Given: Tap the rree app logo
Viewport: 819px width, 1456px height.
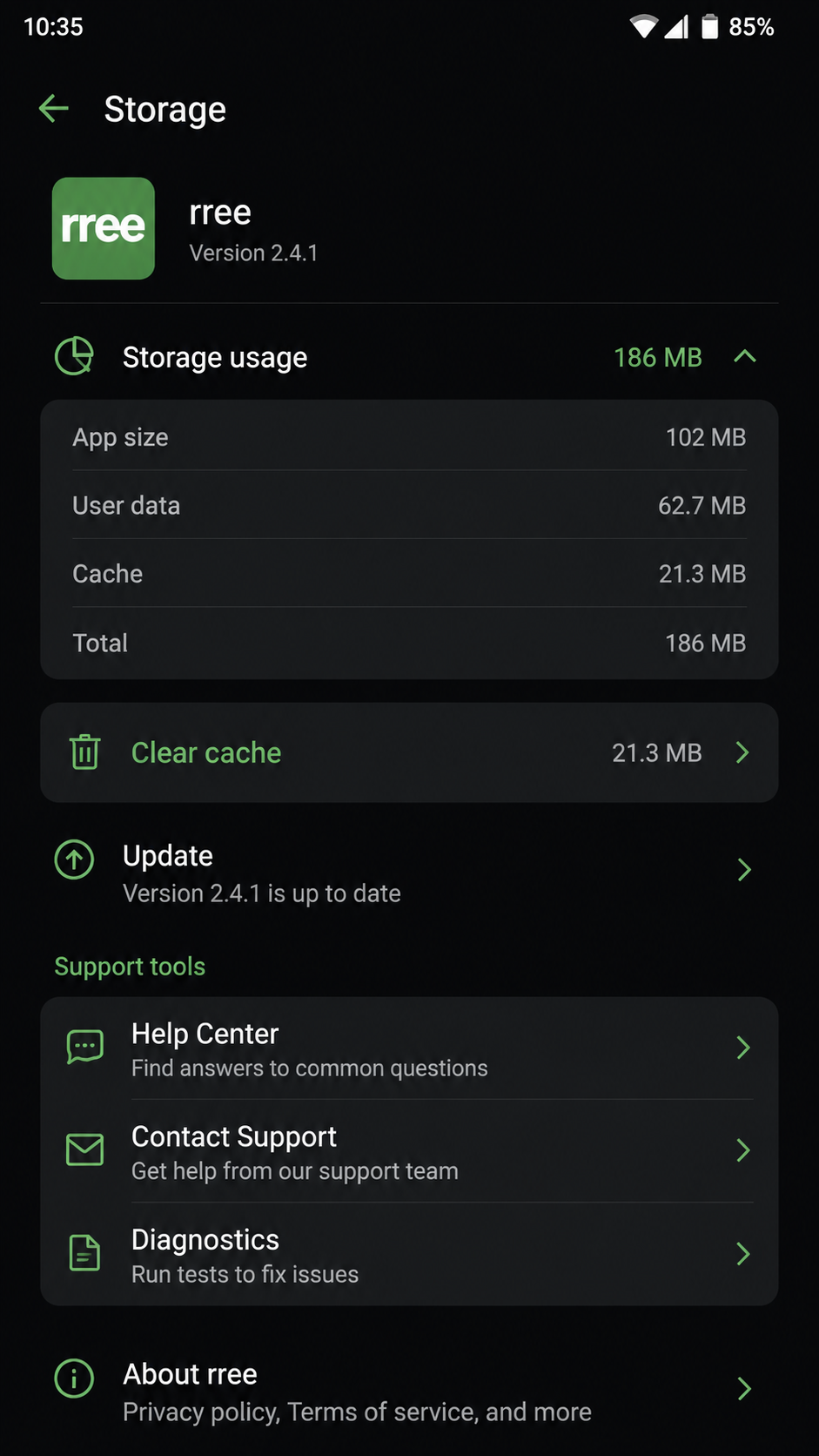Looking at the screenshot, I should (104, 228).
